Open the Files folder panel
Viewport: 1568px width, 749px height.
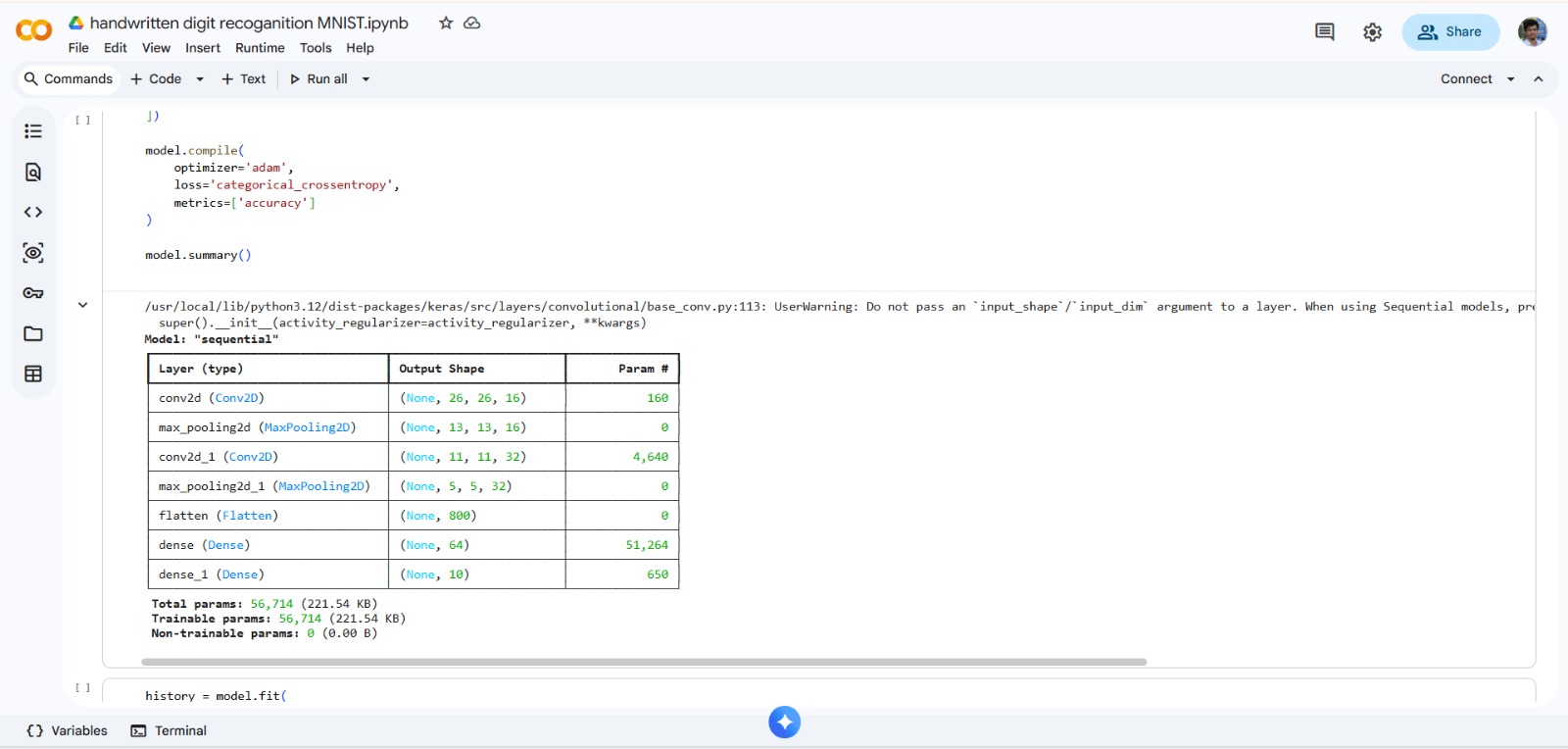click(x=33, y=334)
